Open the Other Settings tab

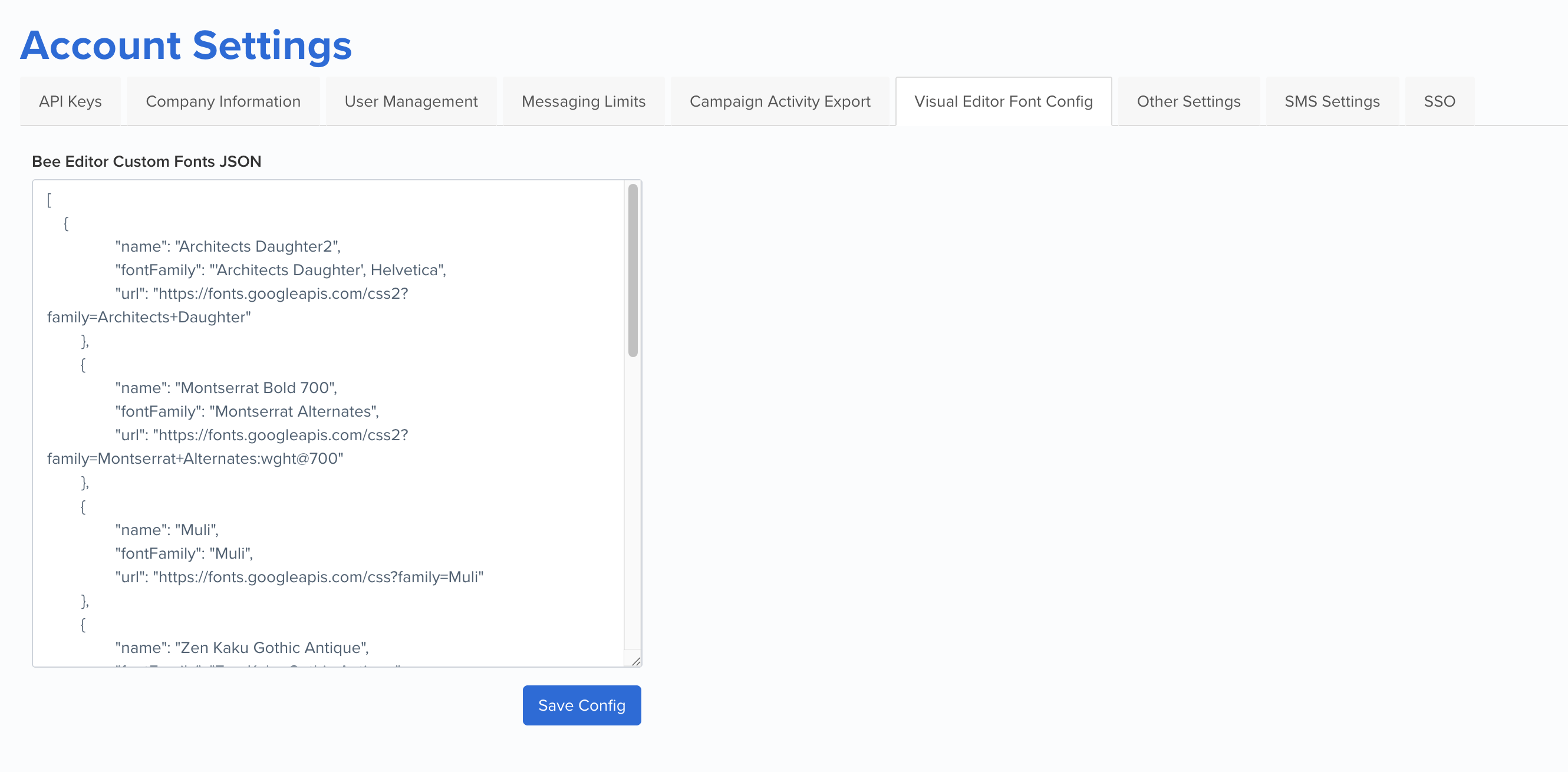[x=1188, y=101]
